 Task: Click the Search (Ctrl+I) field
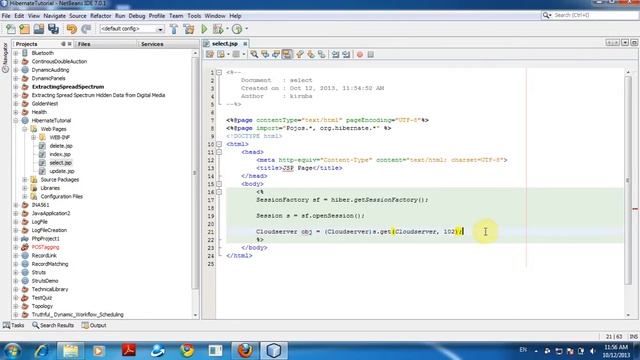590,15
